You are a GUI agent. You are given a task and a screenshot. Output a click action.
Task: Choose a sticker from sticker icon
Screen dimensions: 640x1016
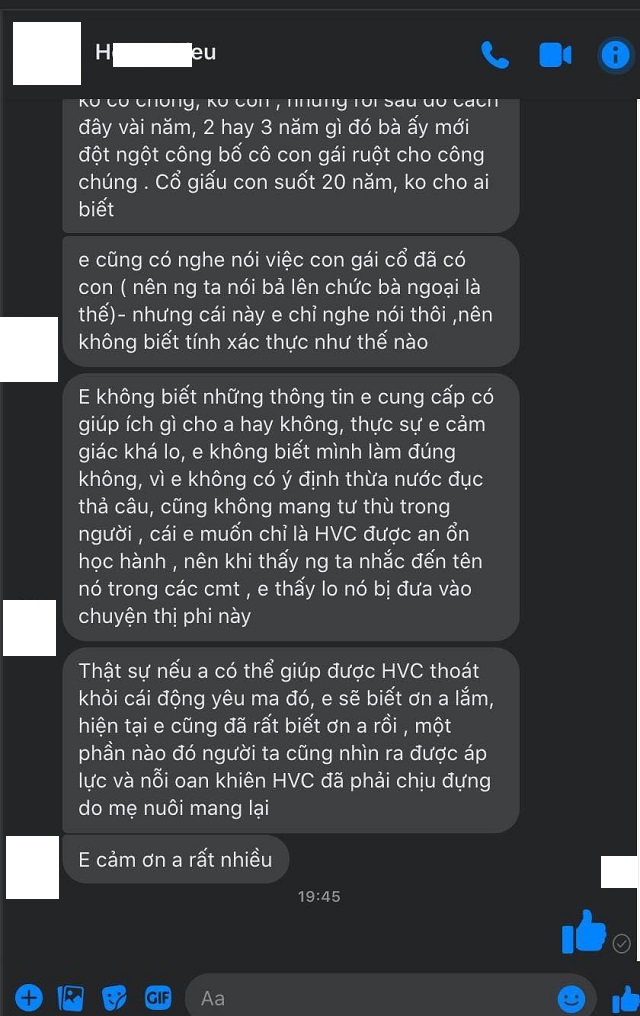[115, 997]
